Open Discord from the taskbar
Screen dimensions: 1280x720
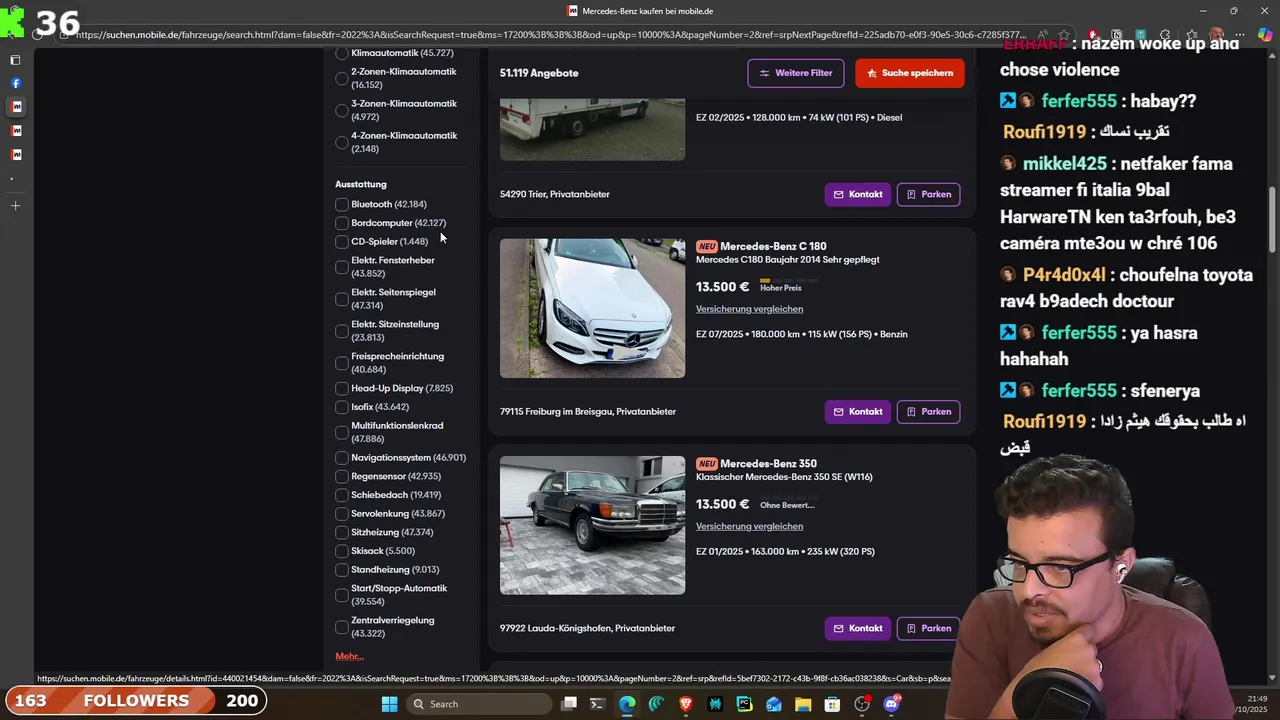[892, 704]
